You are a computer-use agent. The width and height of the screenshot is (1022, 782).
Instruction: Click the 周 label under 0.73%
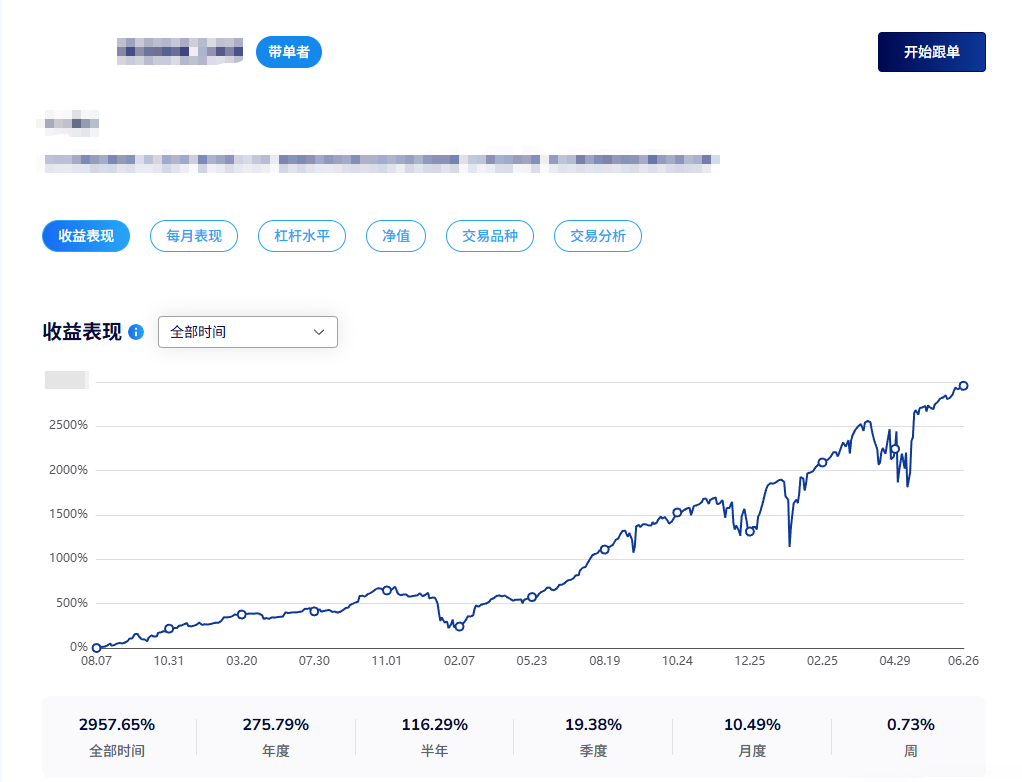pos(911,751)
